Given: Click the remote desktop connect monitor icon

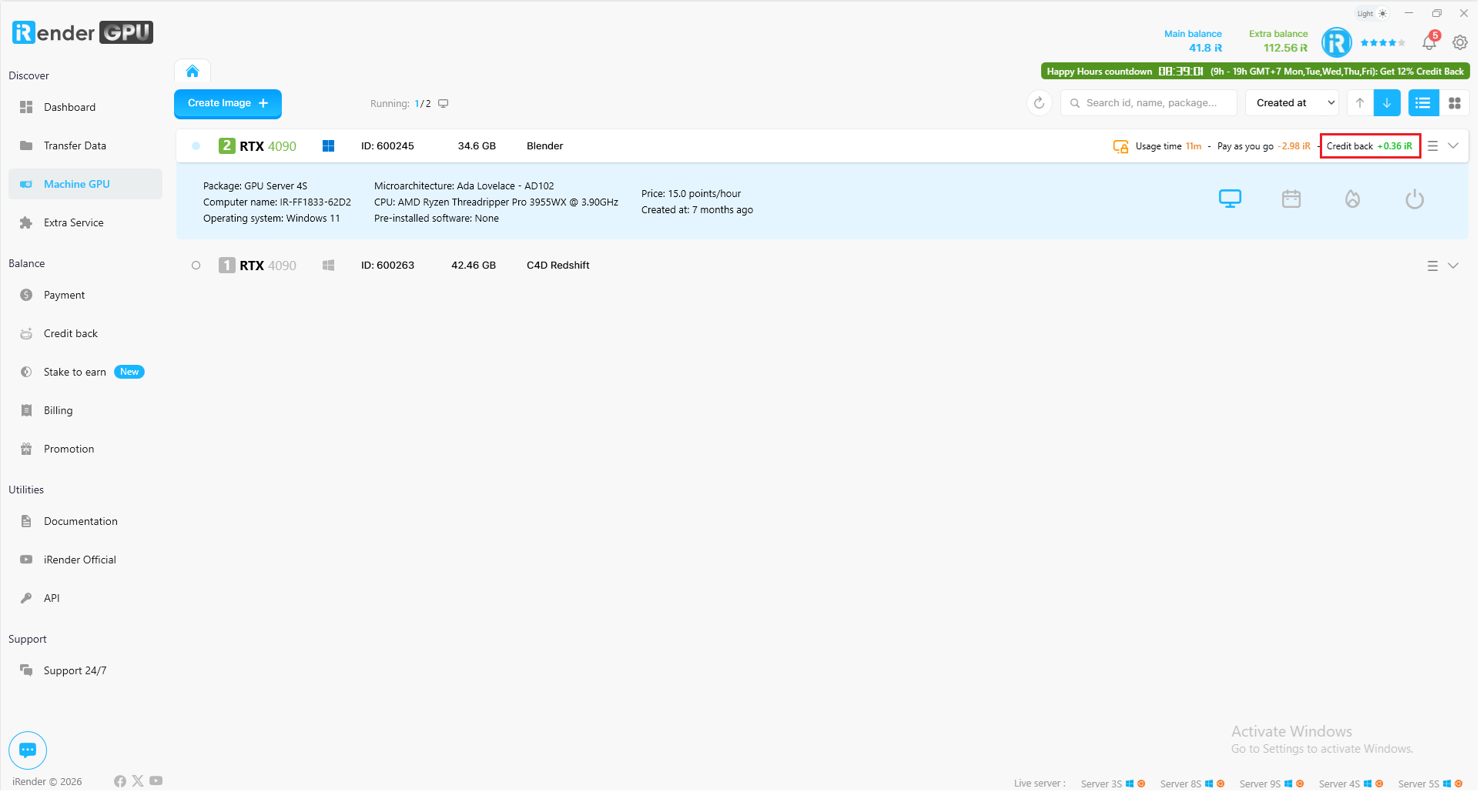Looking at the screenshot, I should coord(1230,199).
